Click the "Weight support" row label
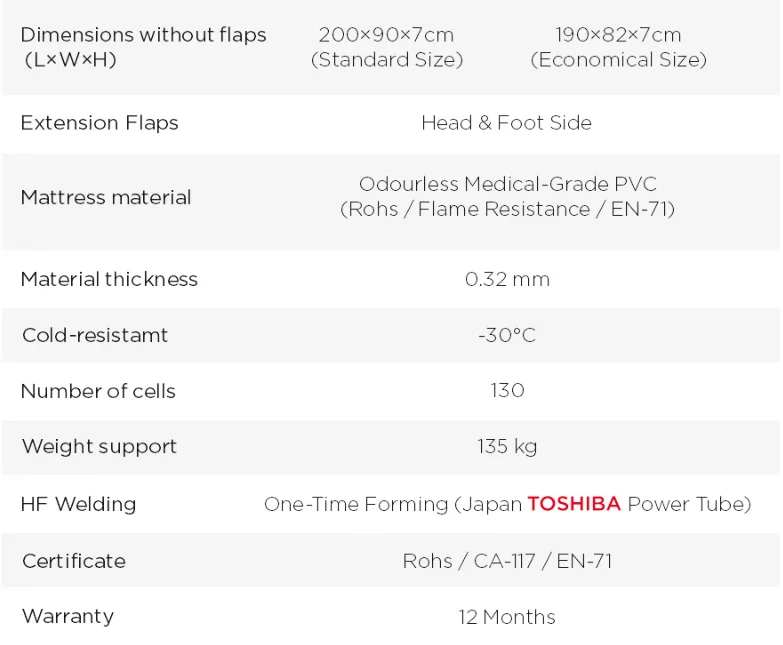This screenshot has height=645, width=783. click(x=99, y=447)
